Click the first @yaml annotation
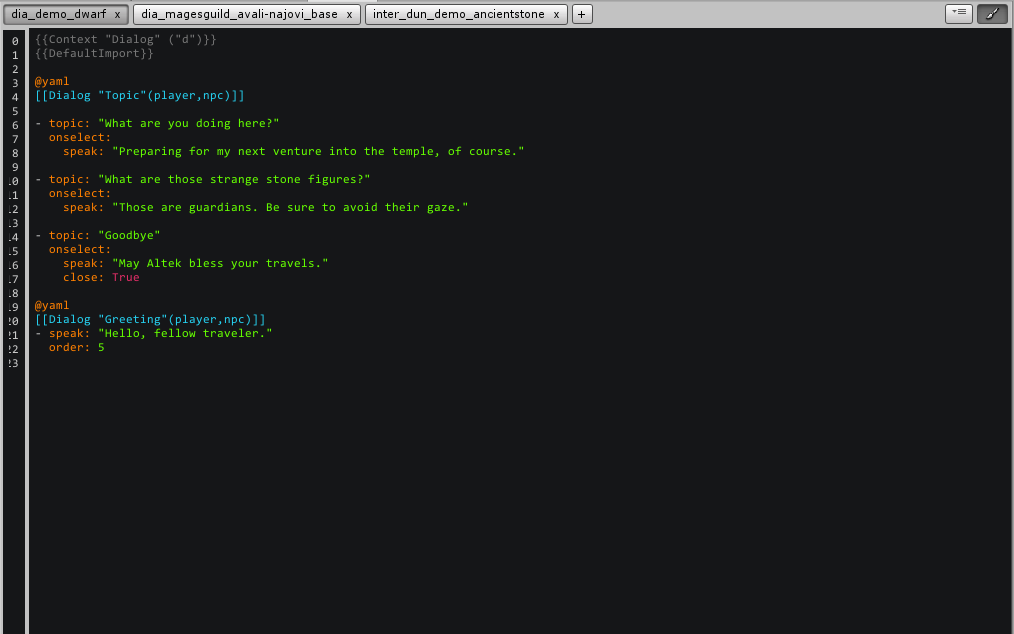Image resolution: width=1014 pixels, height=634 pixels. (52, 82)
